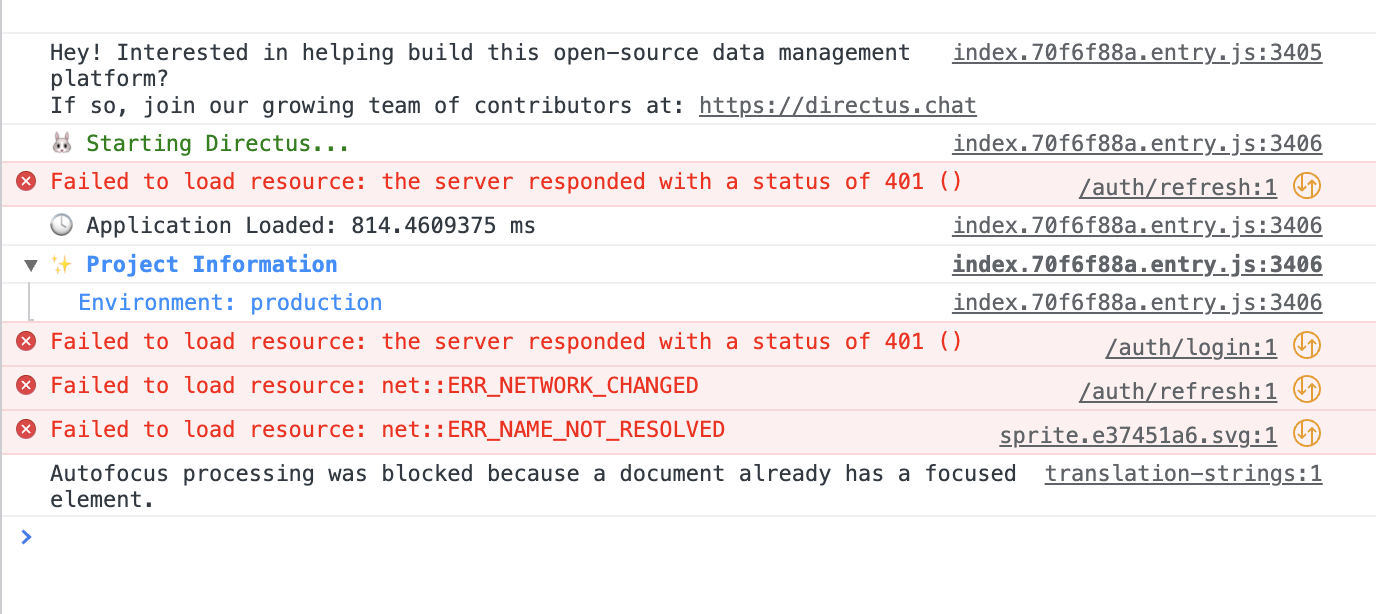This screenshot has height=614, width=1376.
Task: Select the 'Autofocus processing was blocked' message
Action: [533, 486]
